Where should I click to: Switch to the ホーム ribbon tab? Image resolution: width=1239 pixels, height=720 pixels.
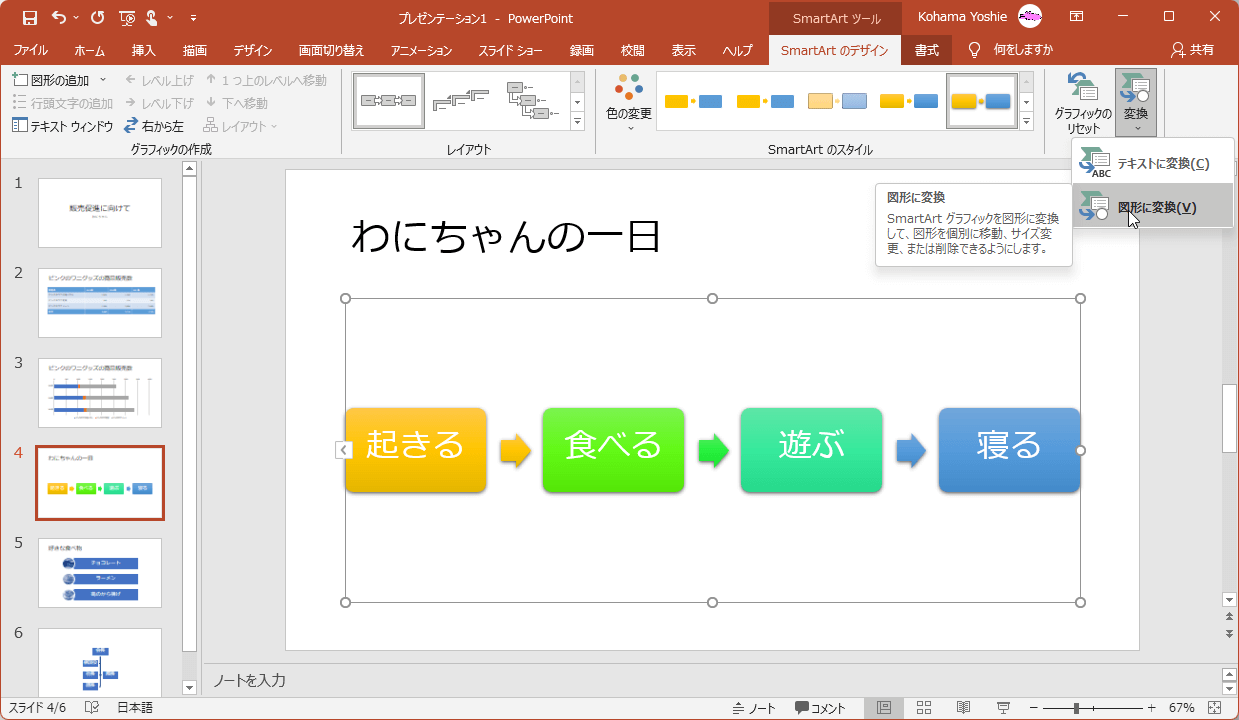(89, 50)
